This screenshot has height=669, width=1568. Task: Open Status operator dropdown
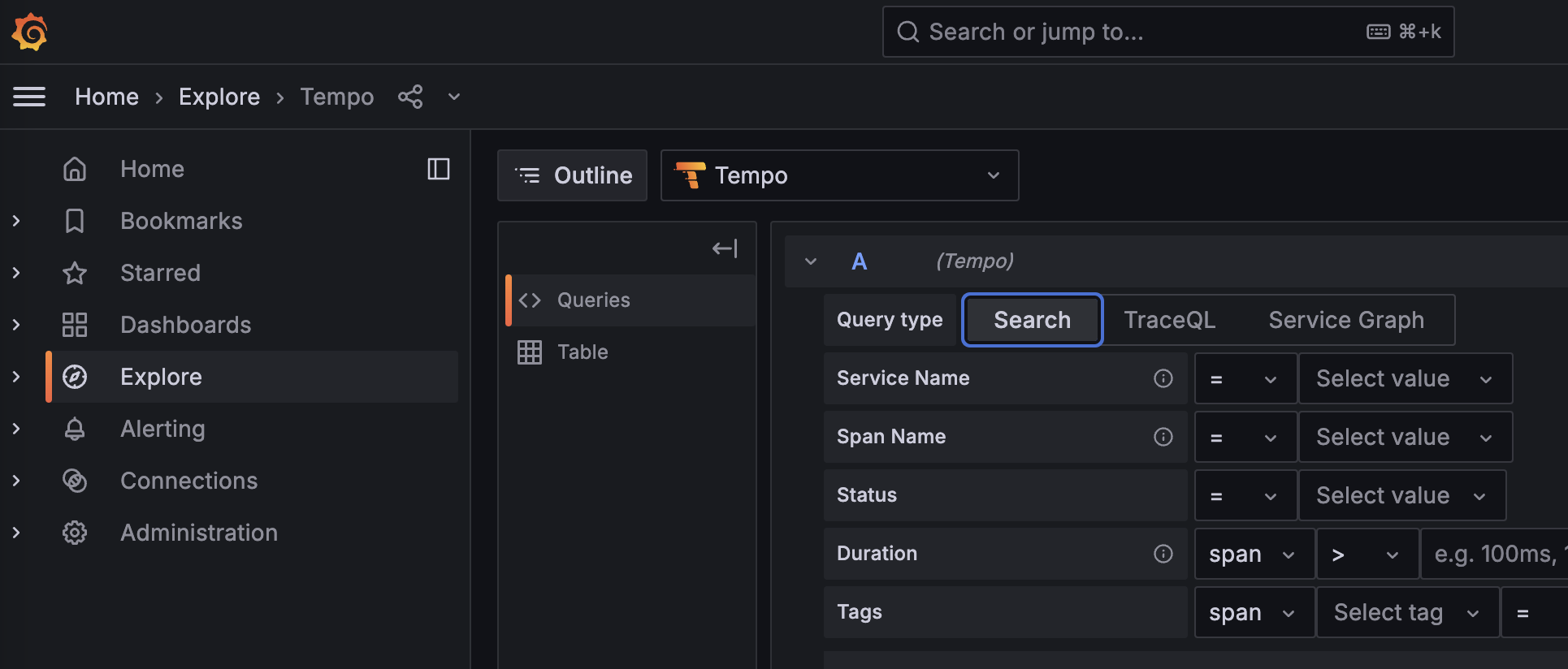pyautogui.click(x=1245, y=495)
